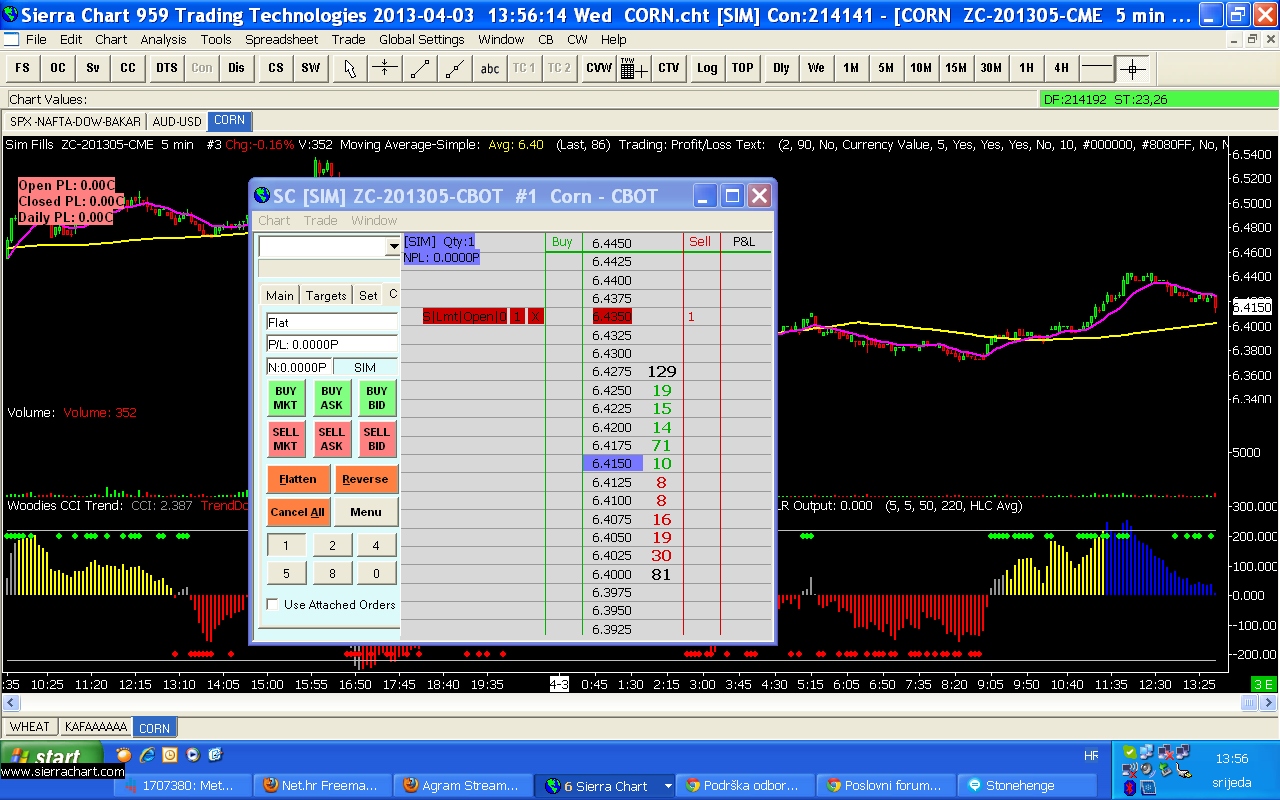
Task: Open the trade window Menu button
Action: click(x=366, y=512)
